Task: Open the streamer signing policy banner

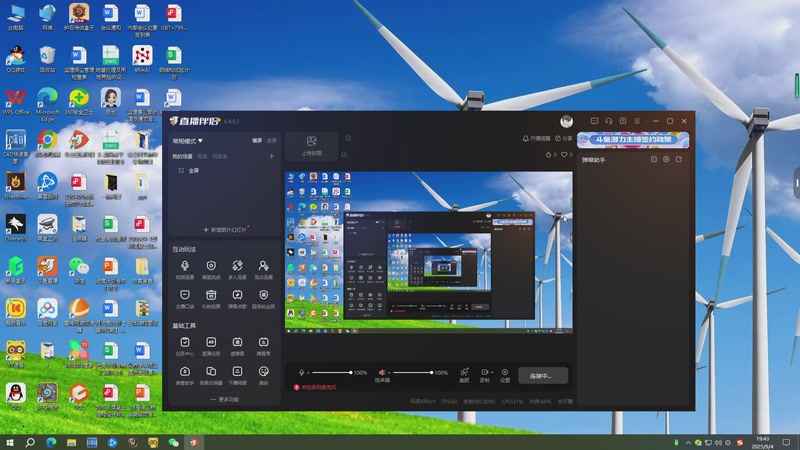Action: [x=633, y=140]
